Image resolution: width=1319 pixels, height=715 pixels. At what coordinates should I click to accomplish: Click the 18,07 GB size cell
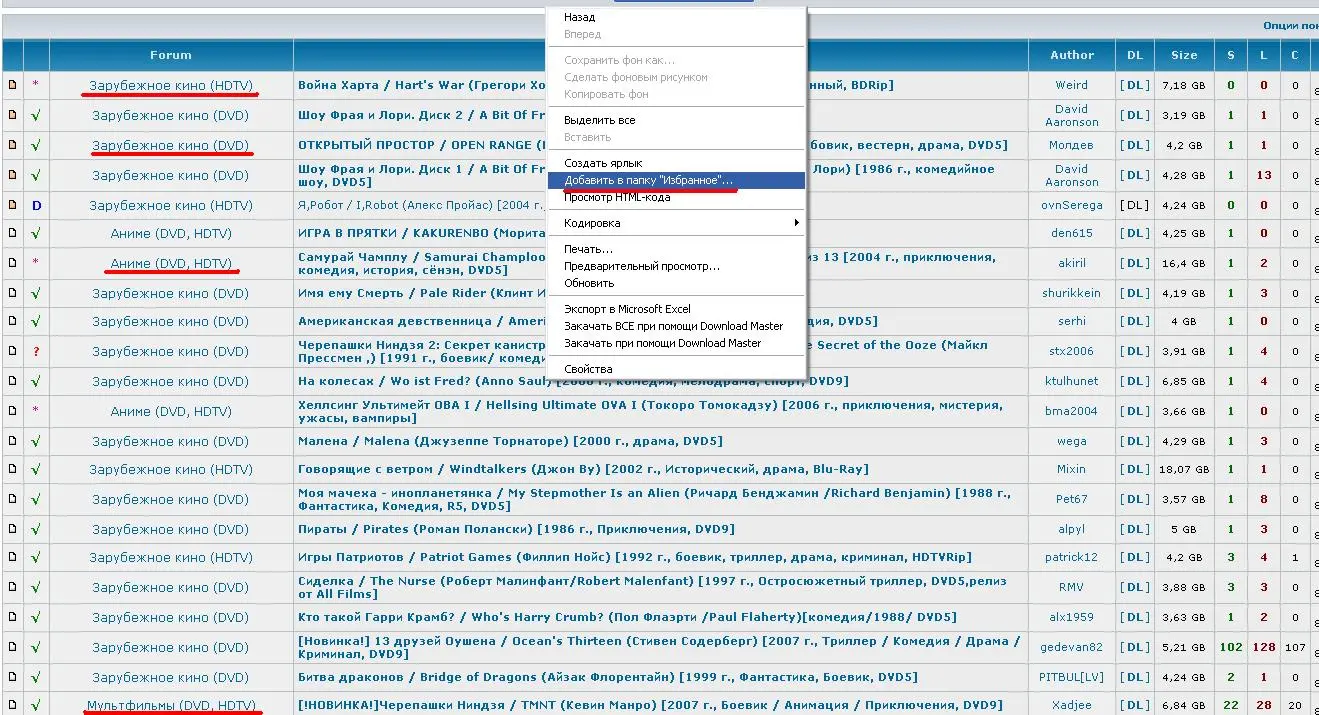tap(1184, 469)
